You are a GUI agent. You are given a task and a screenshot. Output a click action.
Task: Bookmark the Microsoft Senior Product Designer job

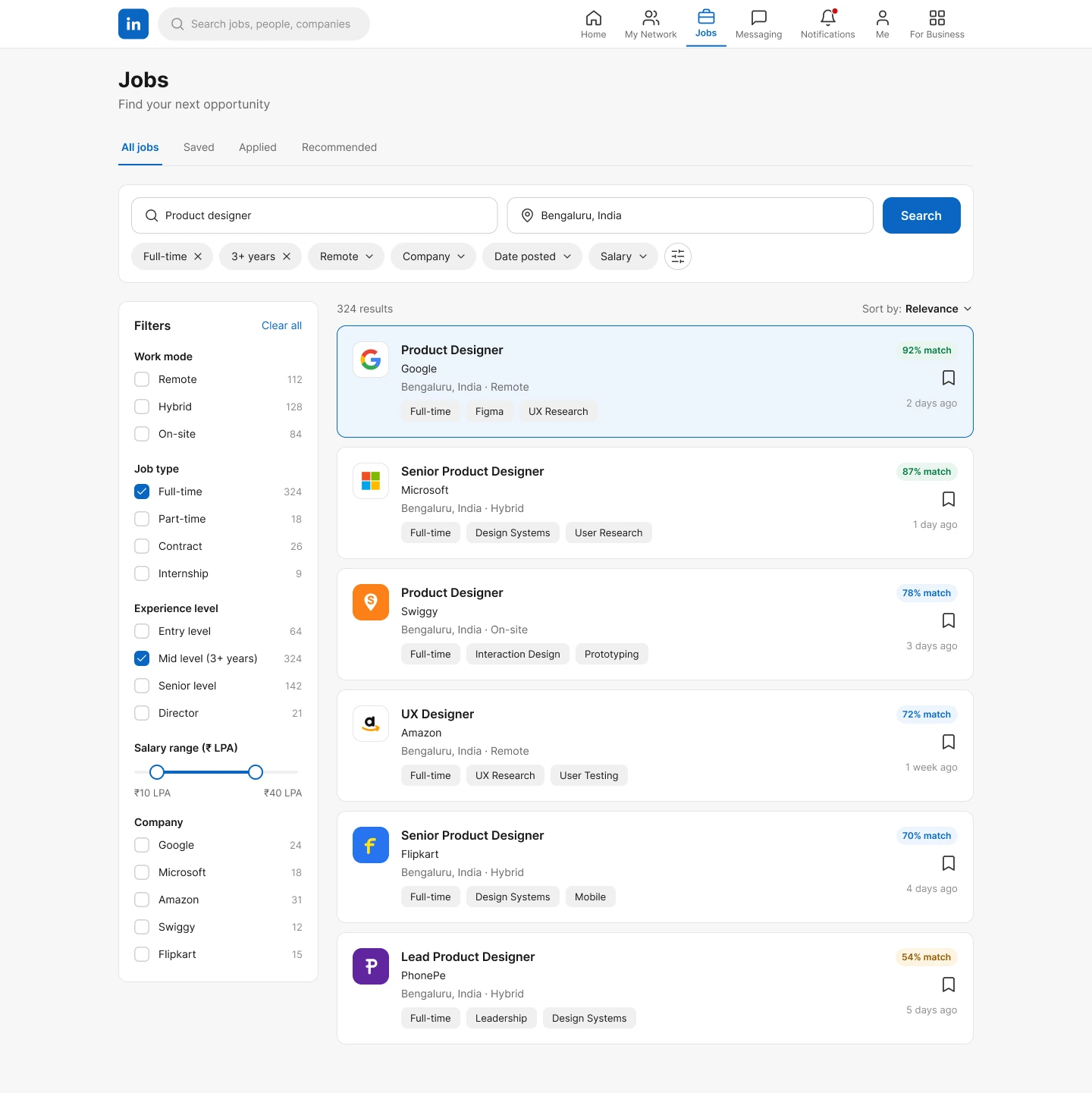click(x=949, y=499)
